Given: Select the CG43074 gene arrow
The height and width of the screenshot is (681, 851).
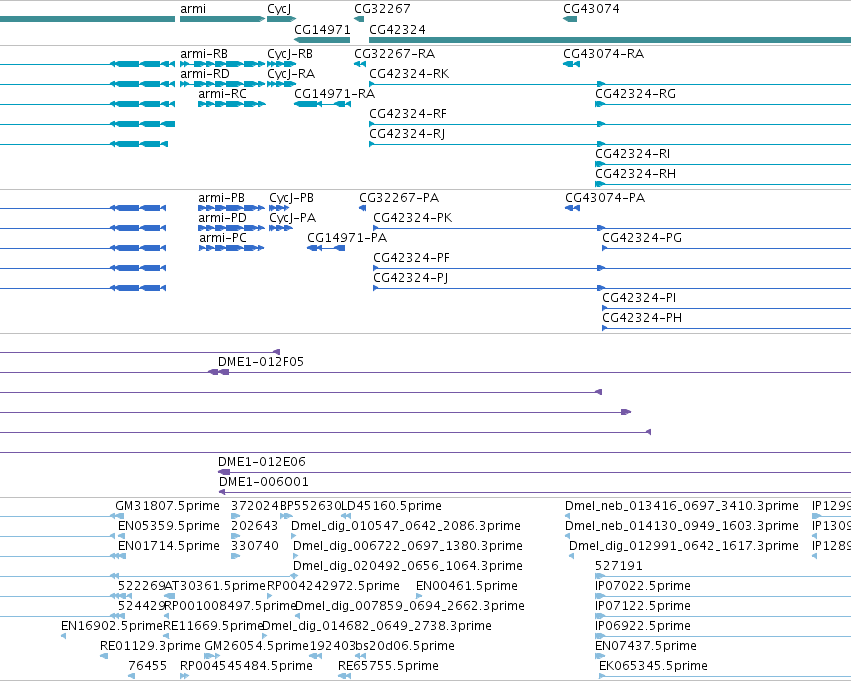Looking at the screenshot, I should coord(570,19).
